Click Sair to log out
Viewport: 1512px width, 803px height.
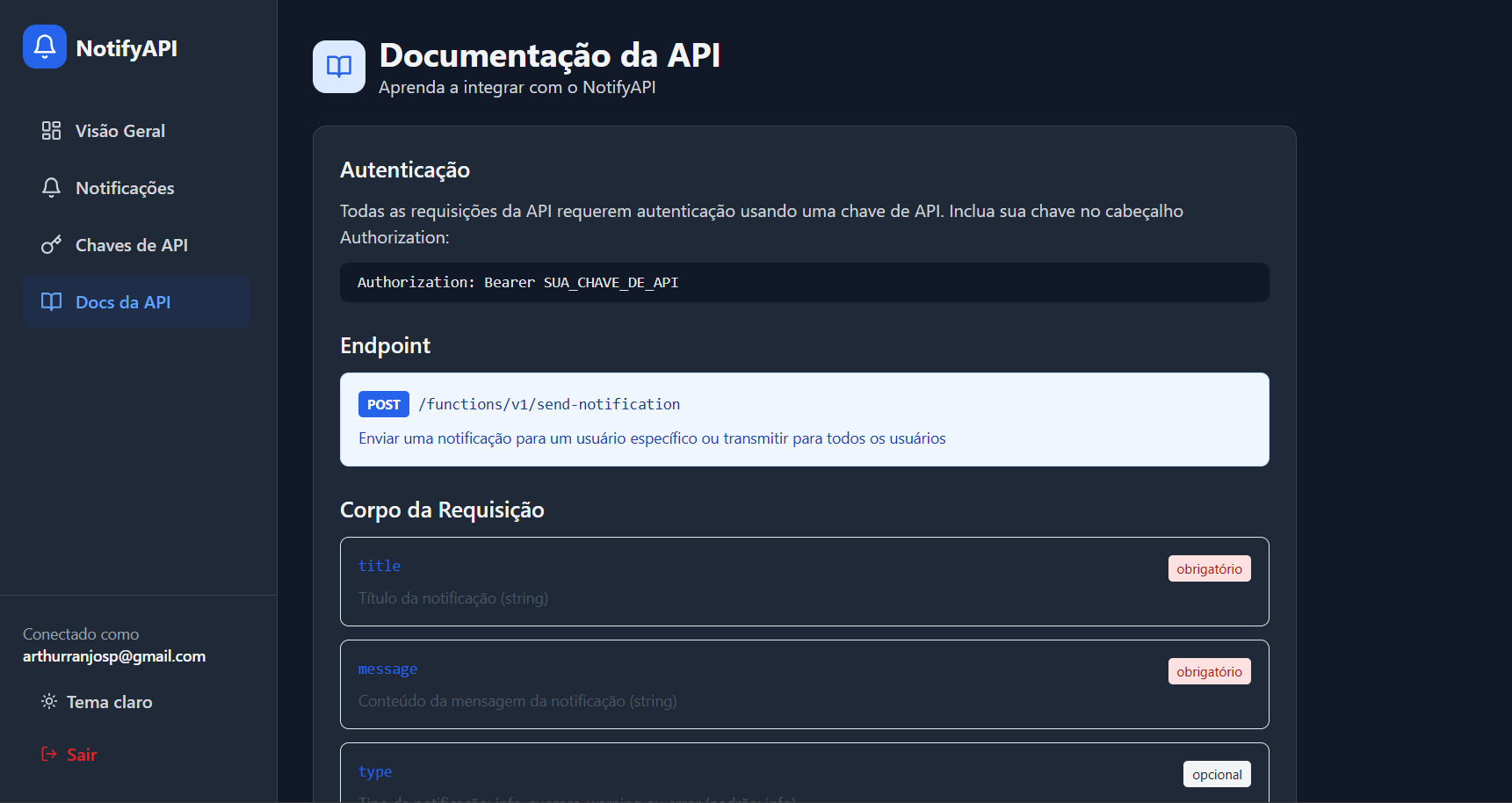(80, 753)
